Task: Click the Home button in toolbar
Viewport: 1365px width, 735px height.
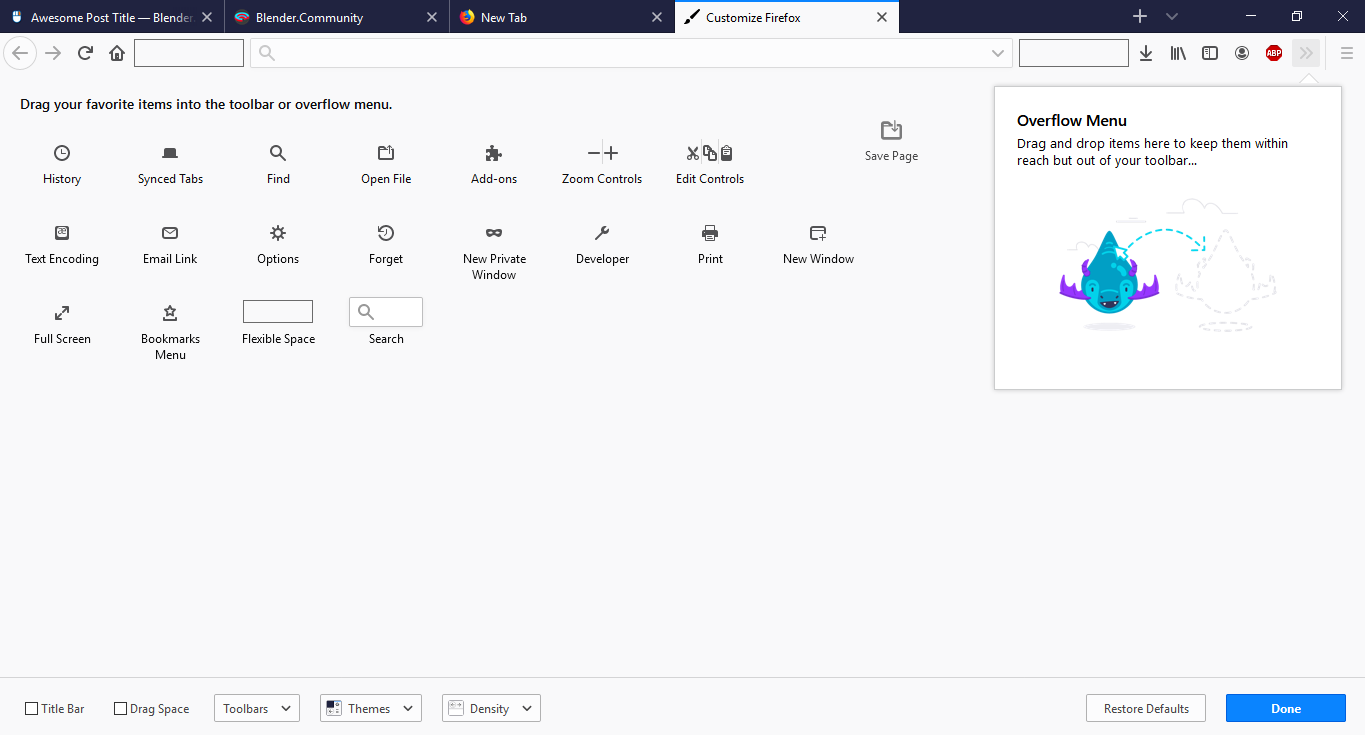Action: point(117,53)
